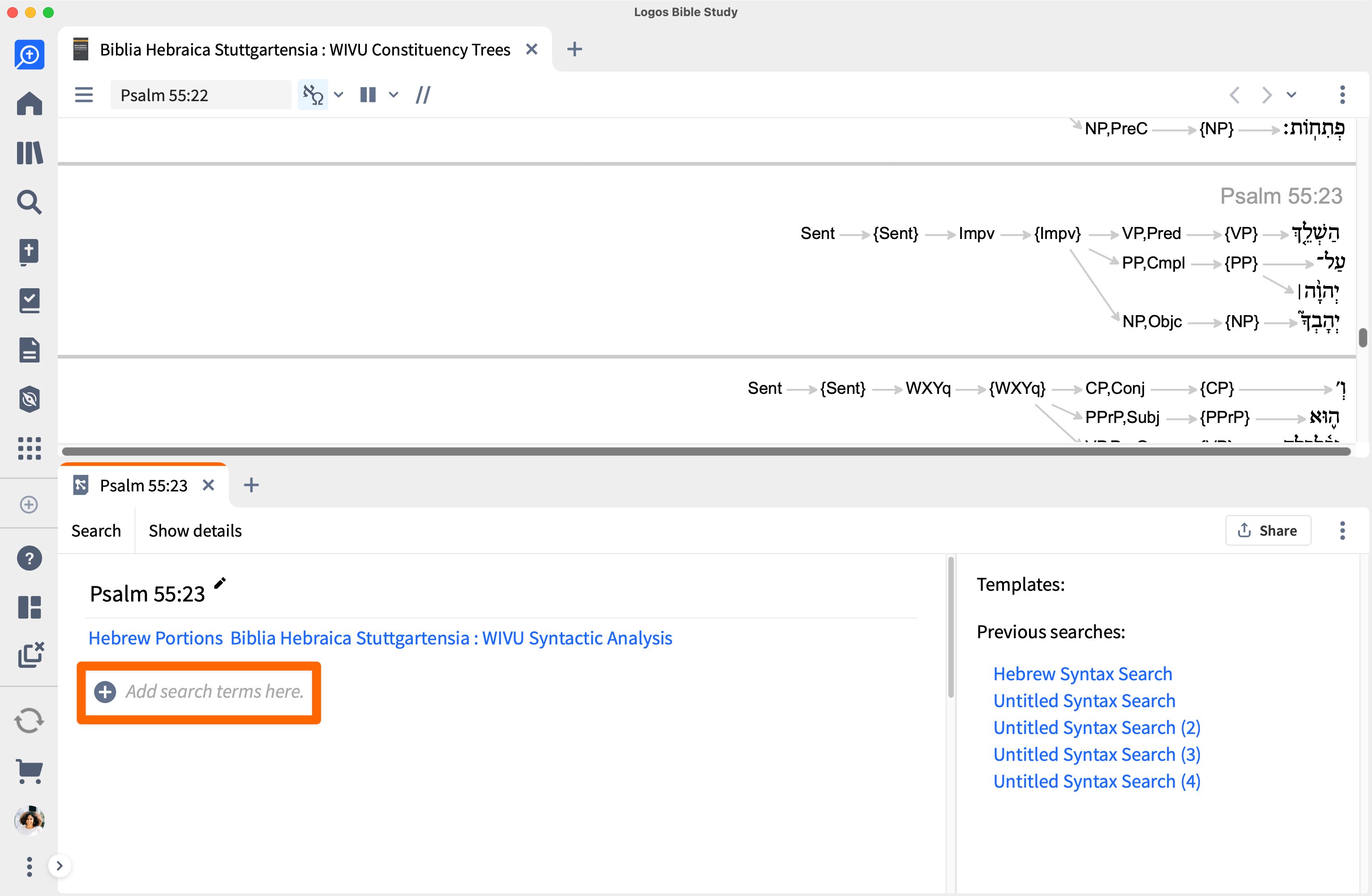1372x896 pixels.
Task: Select the NP,Objc node in the tree
Action: [1152, 321]
